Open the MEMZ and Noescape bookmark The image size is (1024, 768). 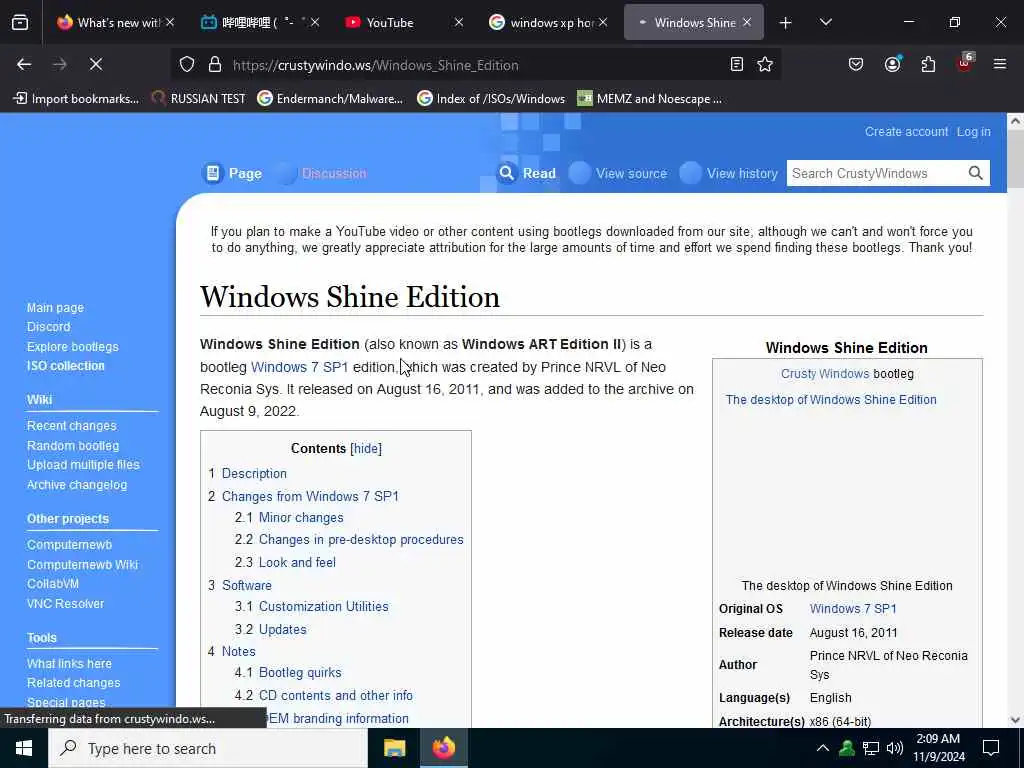pos(650,99)
